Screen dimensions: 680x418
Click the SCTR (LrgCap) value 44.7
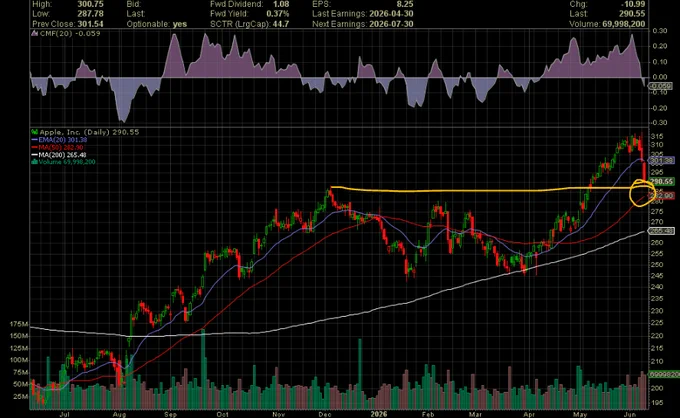tap(281, 24)
